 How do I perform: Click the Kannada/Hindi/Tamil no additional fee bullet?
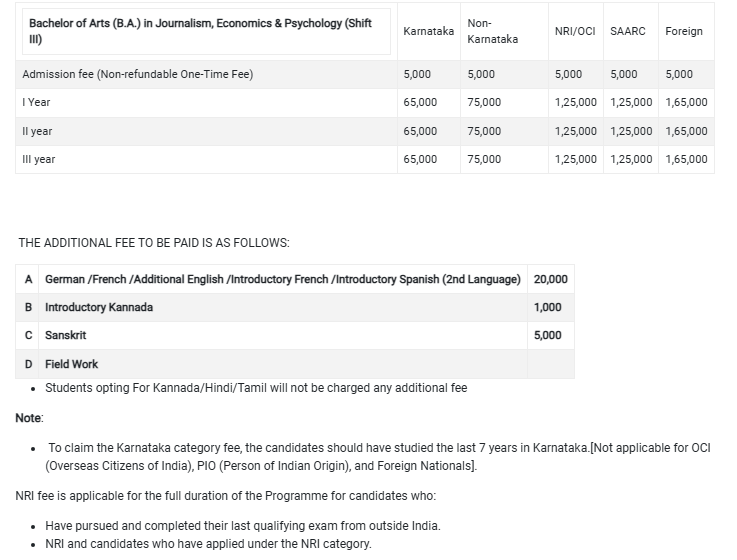pyautogui.click(x=256, y=387)
